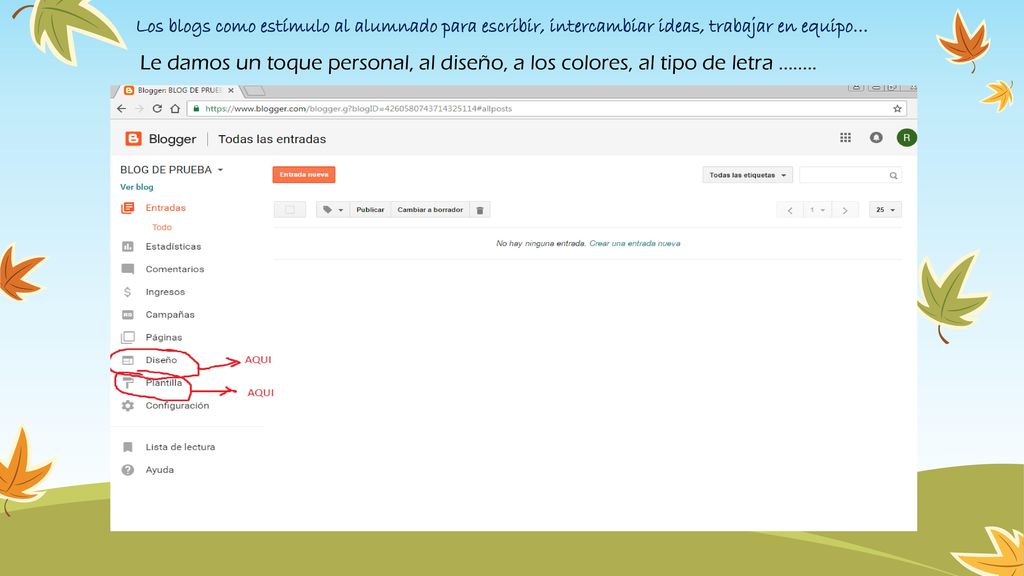Click the Blogger logo icon
The width and height of the screenshot is (1024, 576).
pos(133,138)
